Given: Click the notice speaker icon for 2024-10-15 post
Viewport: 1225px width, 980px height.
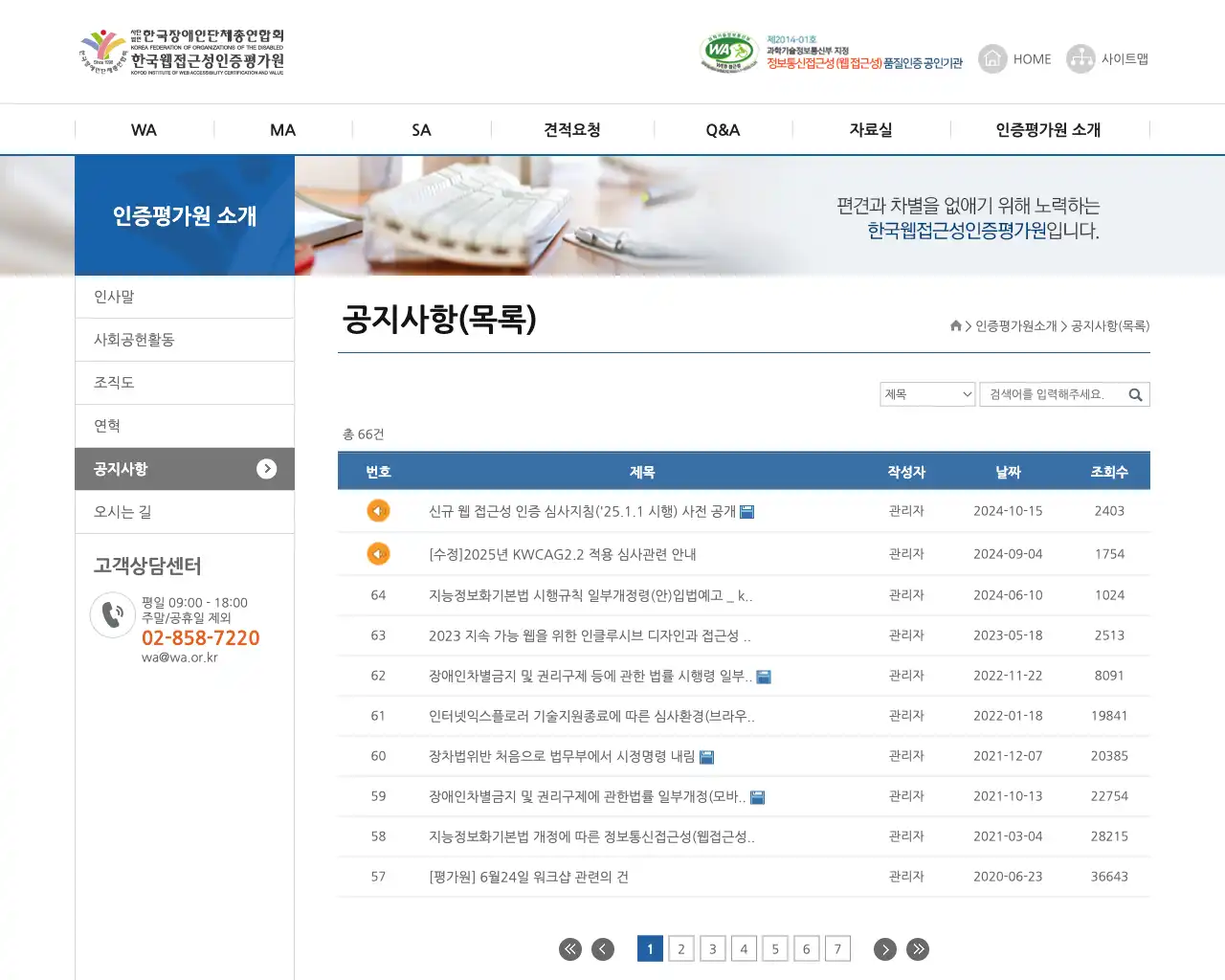Looking at the screenshot, I should (378, 511).
